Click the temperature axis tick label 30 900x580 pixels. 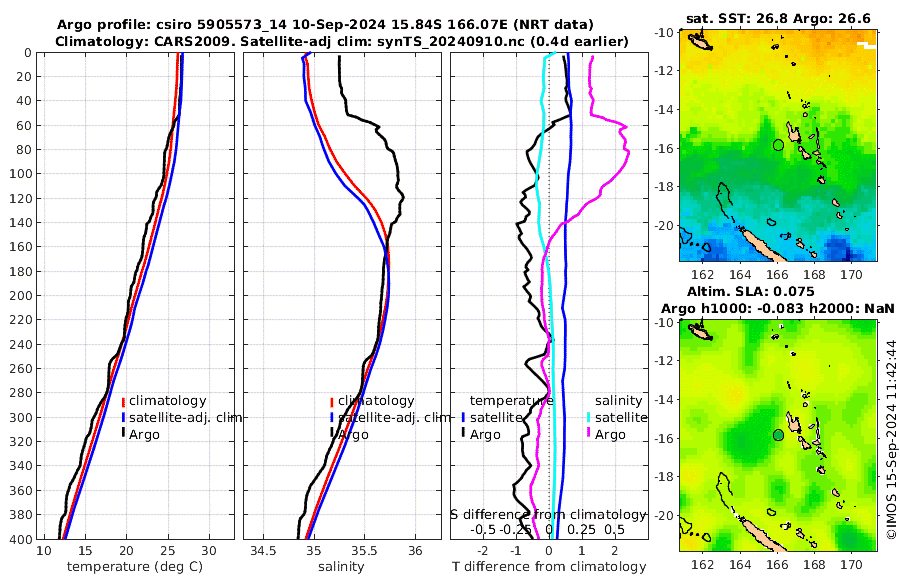click(x=209, y=551)
